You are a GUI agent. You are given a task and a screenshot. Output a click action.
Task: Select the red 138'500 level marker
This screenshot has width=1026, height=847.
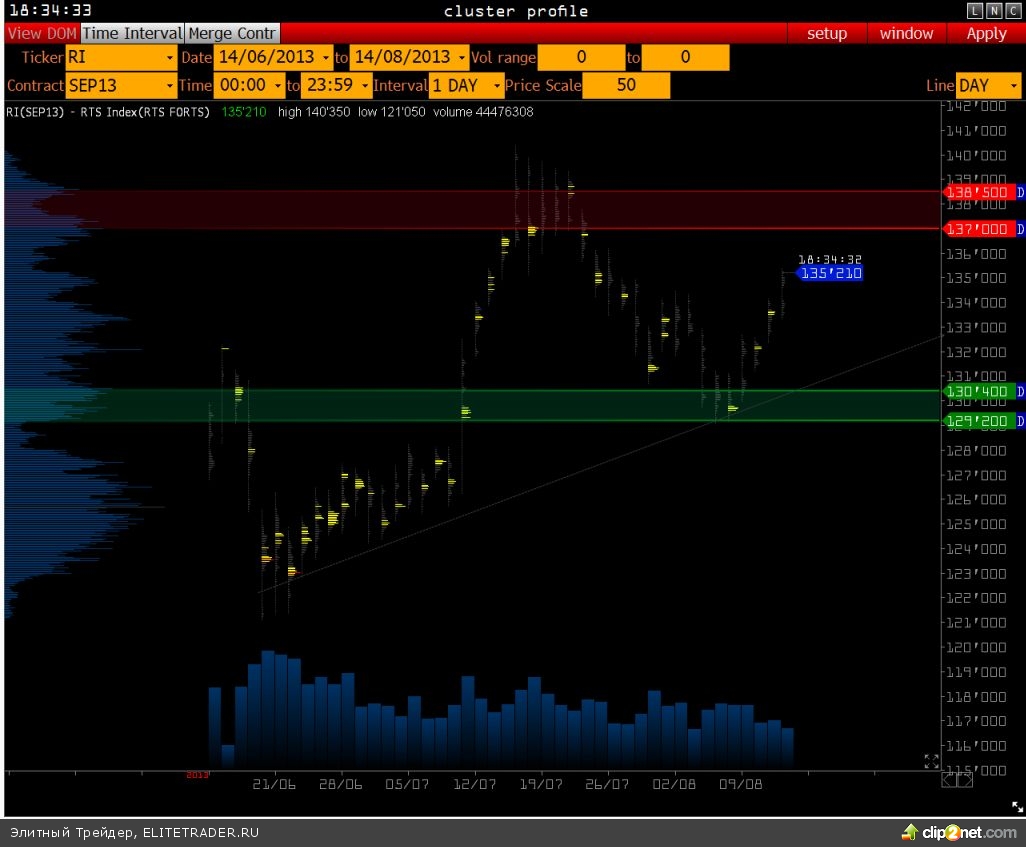pyautogui.click(x=979, y=192)
